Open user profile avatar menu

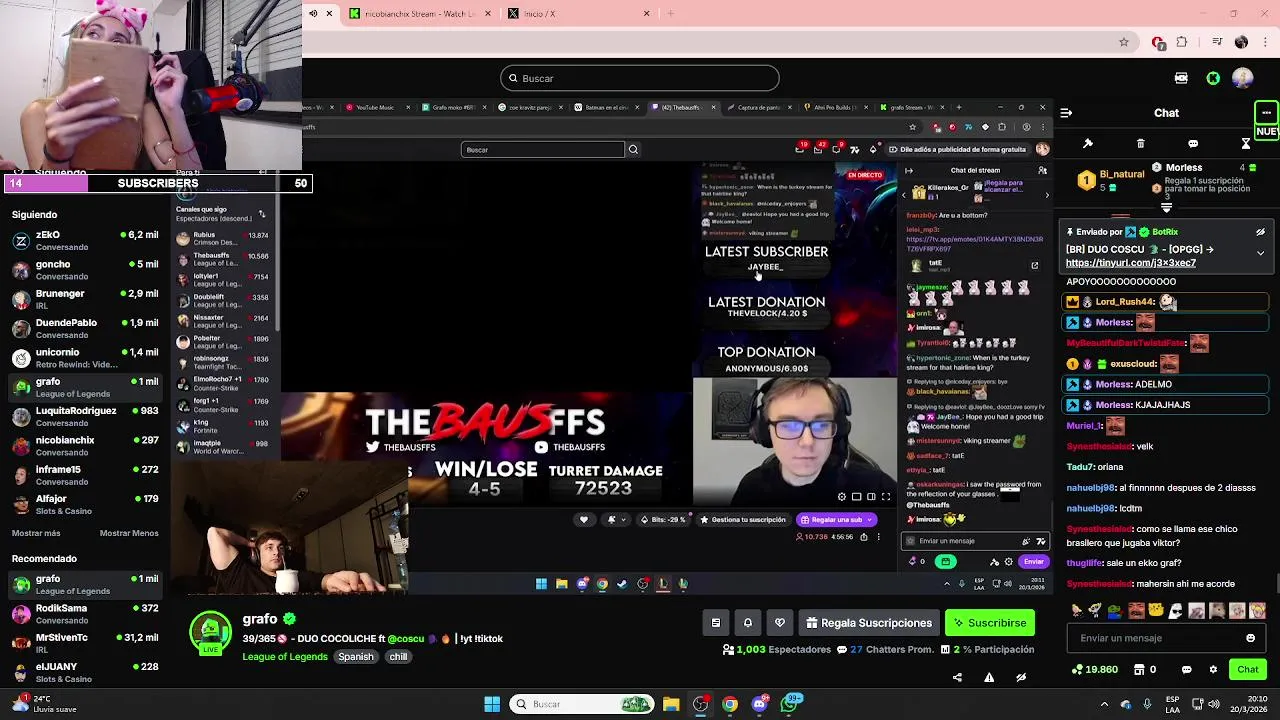(1242, 78)
